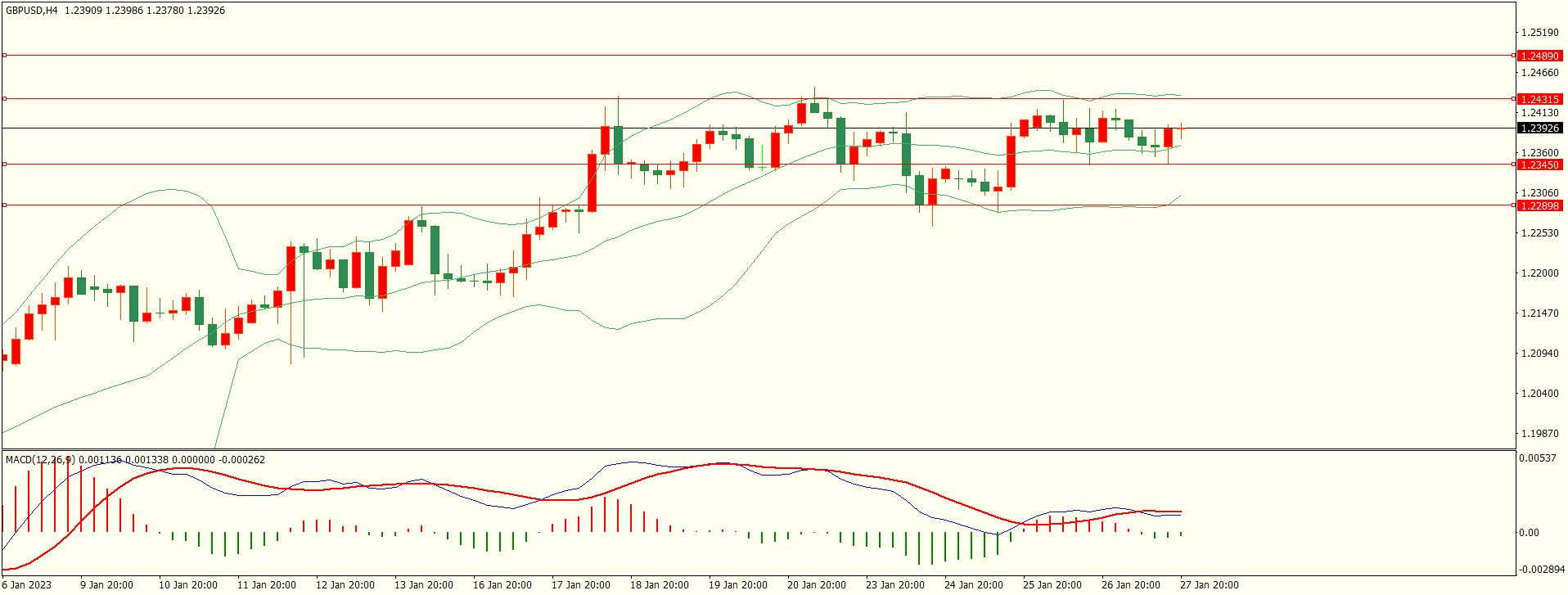
Task: Click the 16 Jan 20:00 time label
Action: coord(502,585)
